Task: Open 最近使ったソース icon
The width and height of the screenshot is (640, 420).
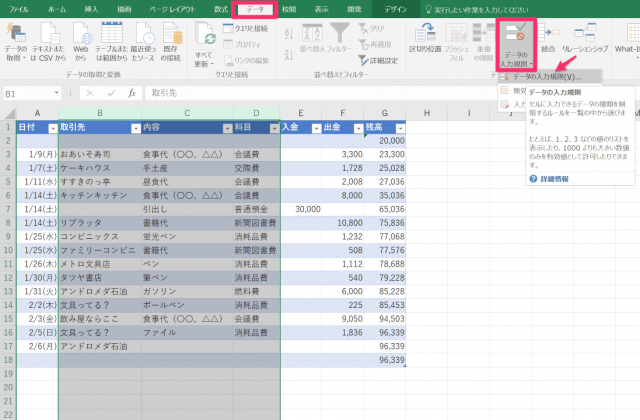Action: (x=144, y=34)
